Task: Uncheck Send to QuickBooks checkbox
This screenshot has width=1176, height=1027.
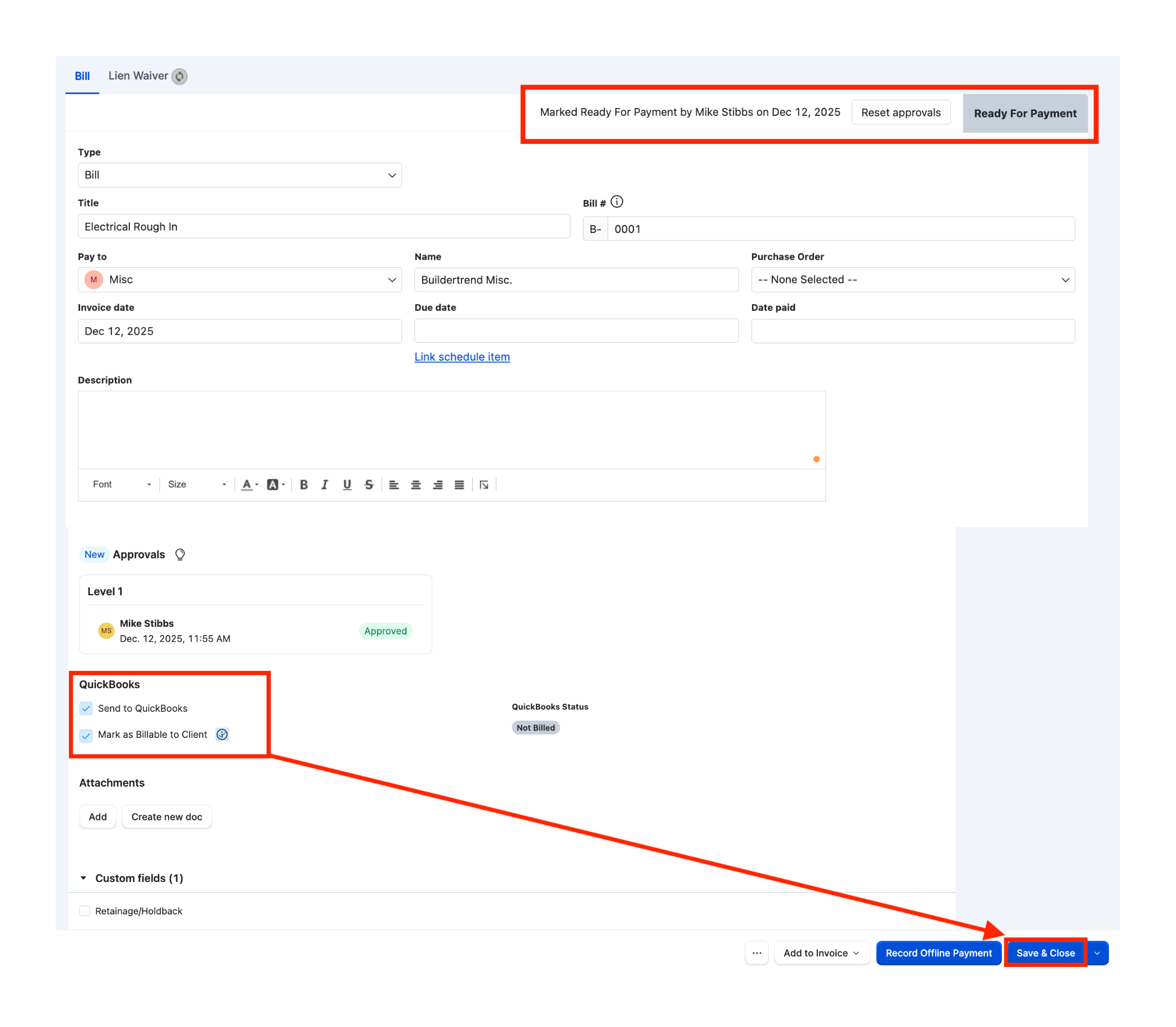Action: pos(86,708)
